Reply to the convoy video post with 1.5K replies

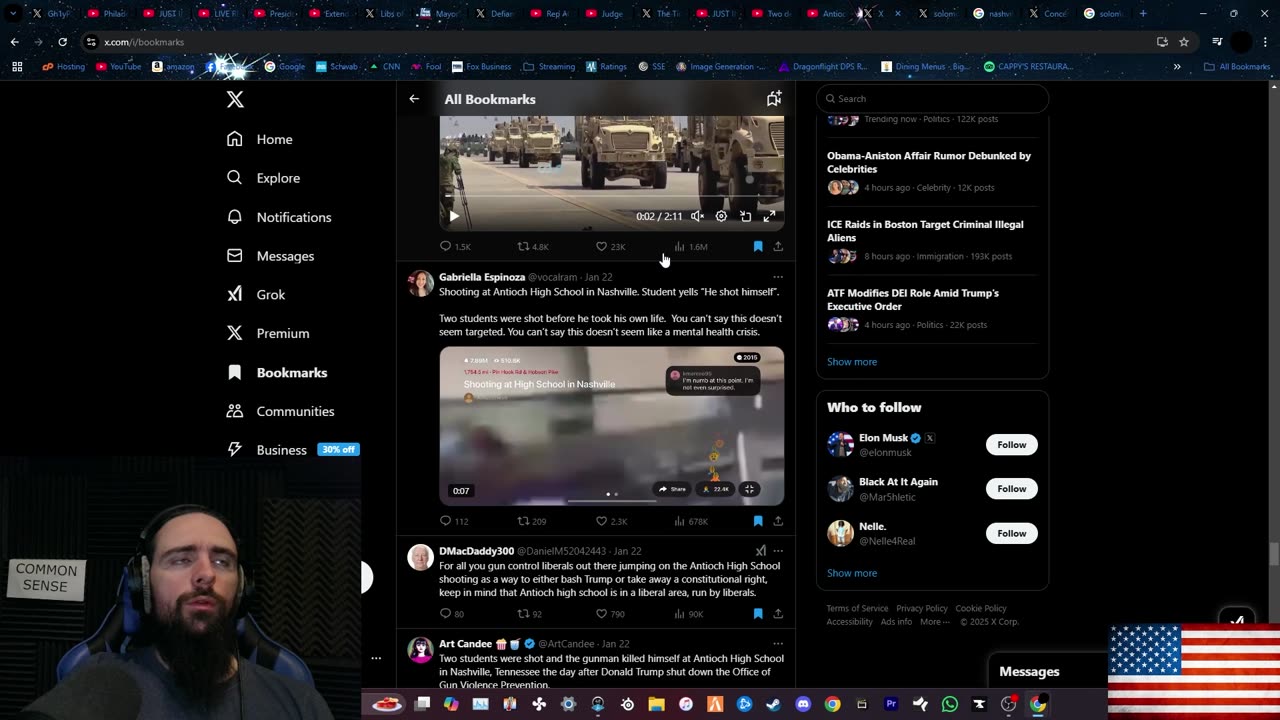455,246
